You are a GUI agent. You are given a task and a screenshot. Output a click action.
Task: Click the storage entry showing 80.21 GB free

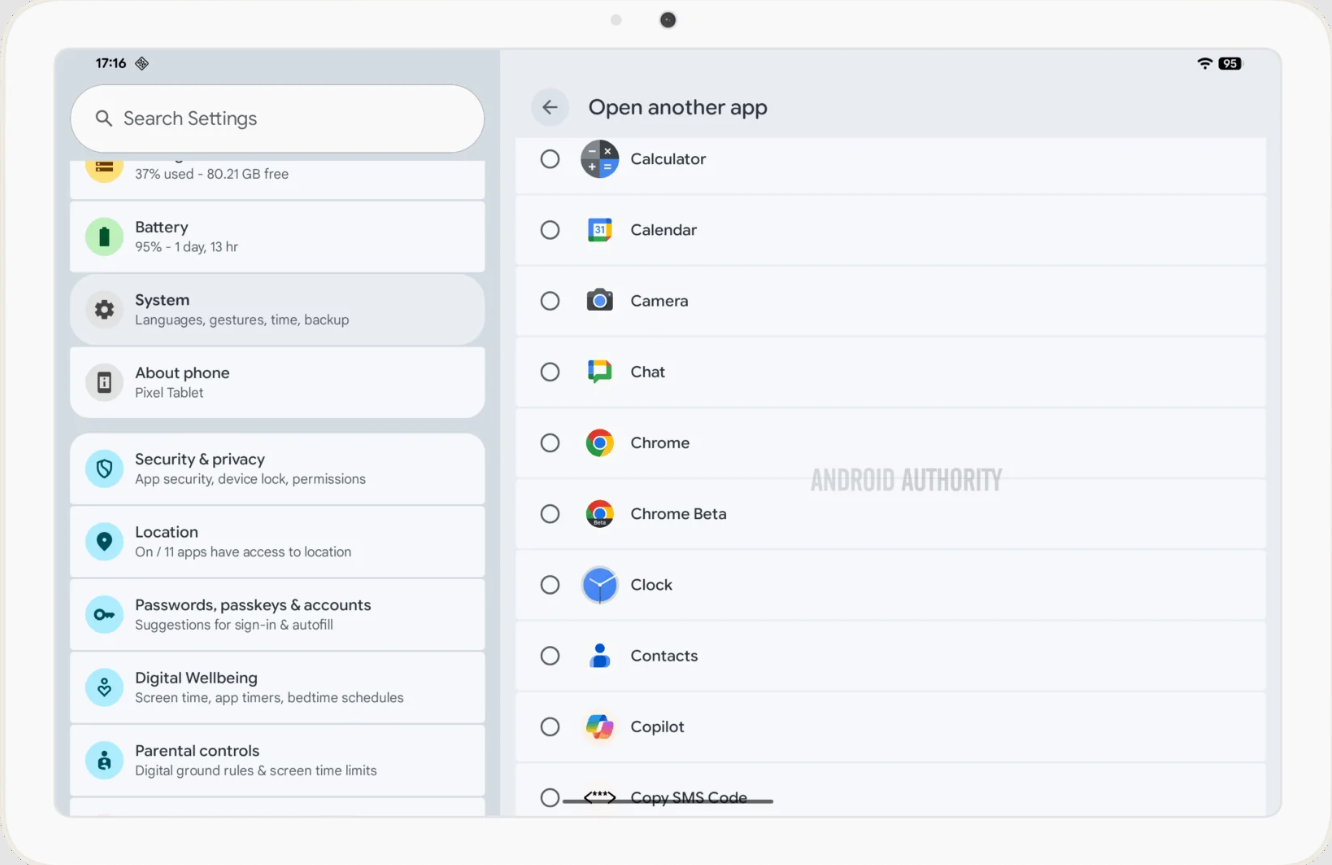(x=277, y=178)
